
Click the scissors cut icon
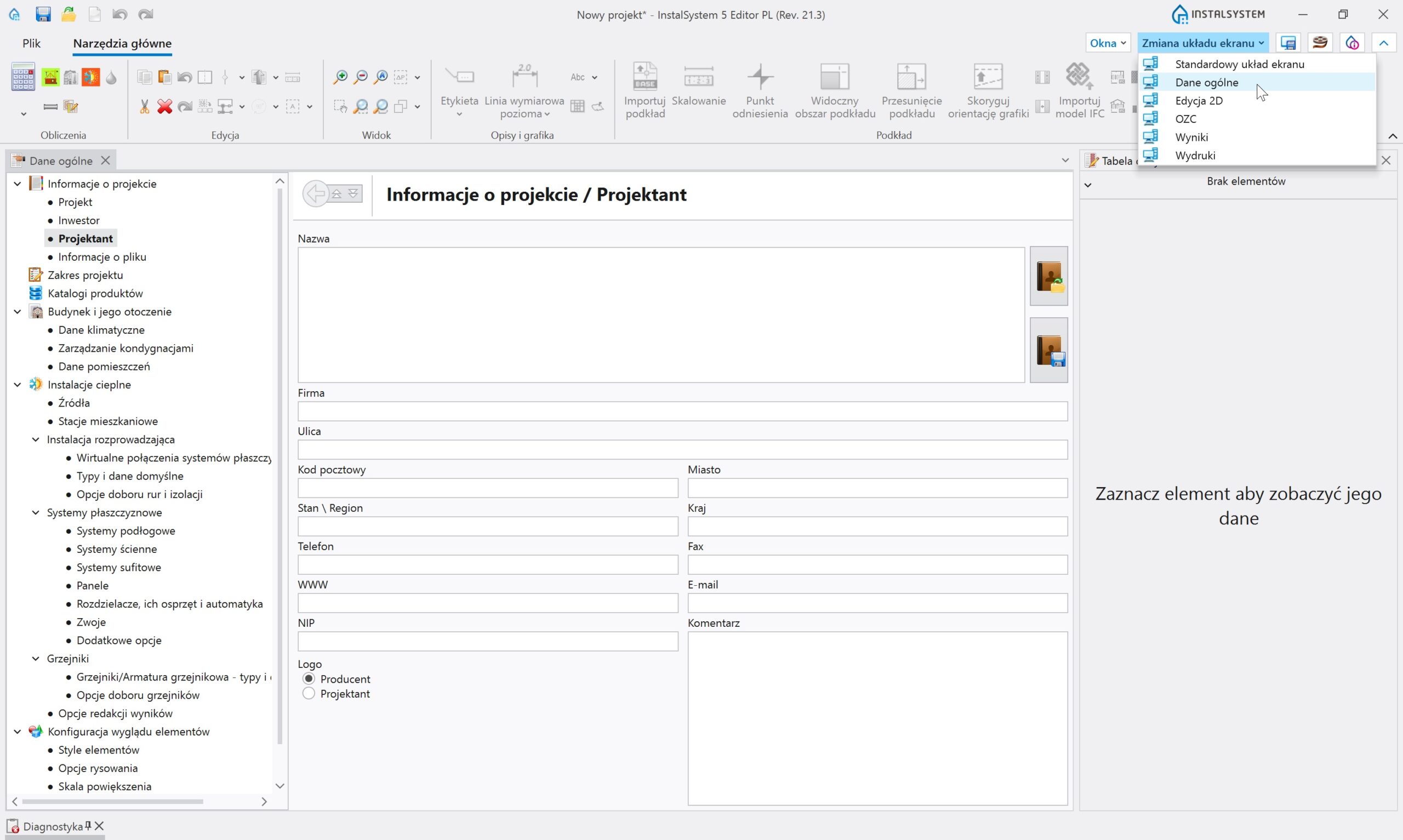tap(144, 106)
